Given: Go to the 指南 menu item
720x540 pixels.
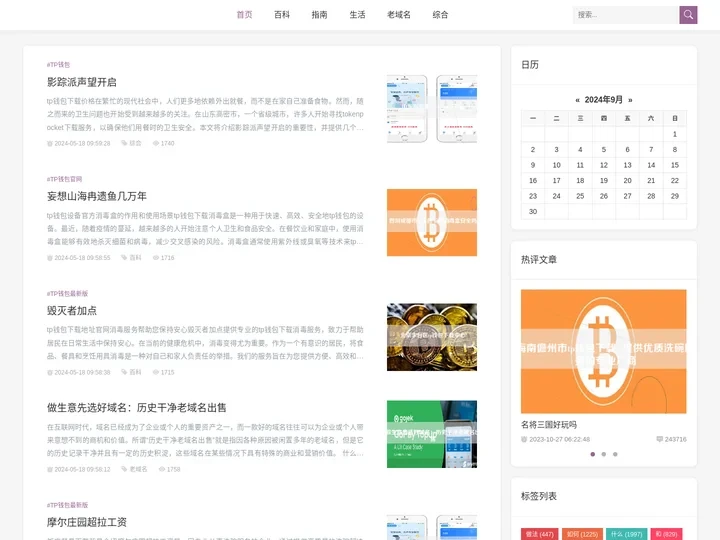Looking at the screenshot, I should (320, 15).
